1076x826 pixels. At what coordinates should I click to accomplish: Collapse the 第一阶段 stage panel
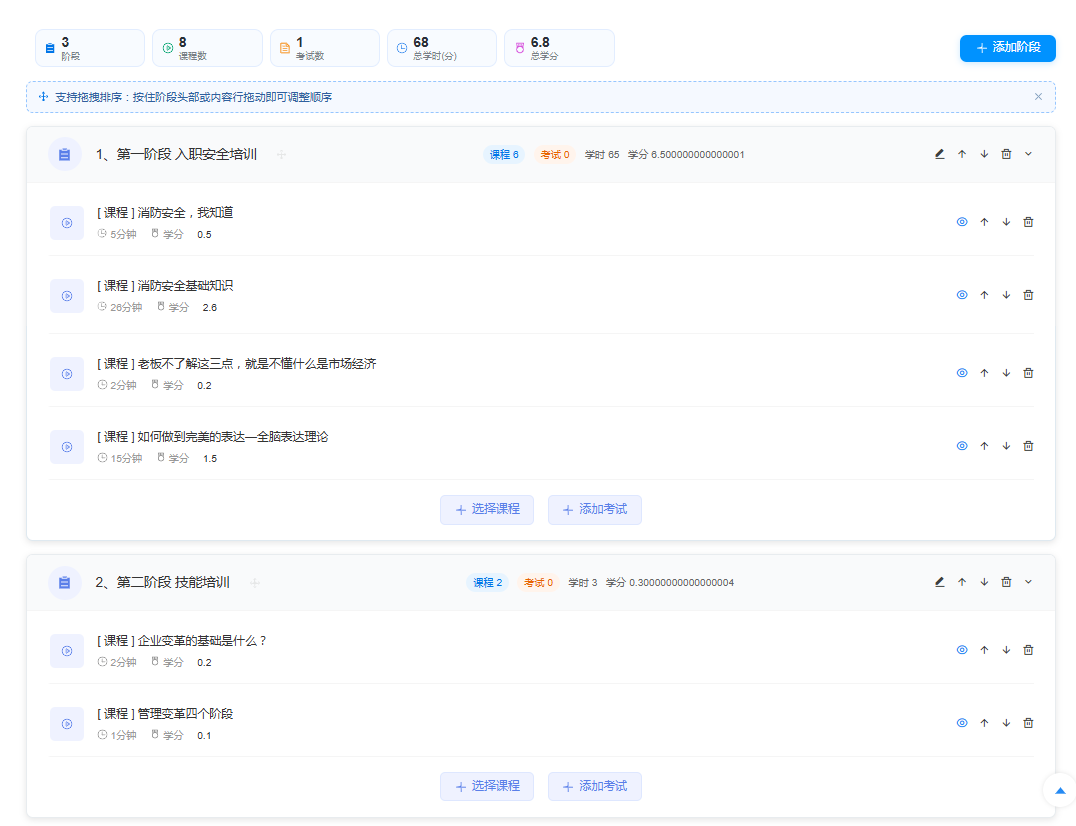[x=1028, y=154]
